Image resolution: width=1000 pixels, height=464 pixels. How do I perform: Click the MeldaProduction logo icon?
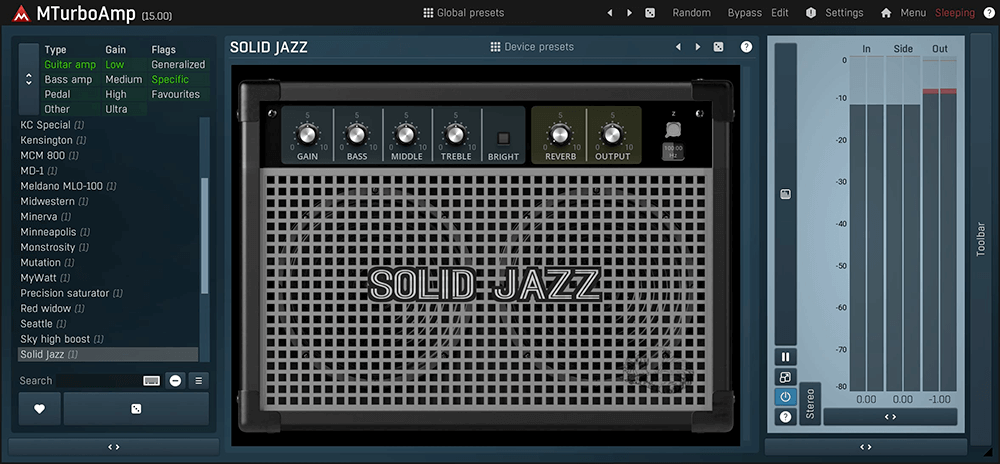click(x=21, y=13)
